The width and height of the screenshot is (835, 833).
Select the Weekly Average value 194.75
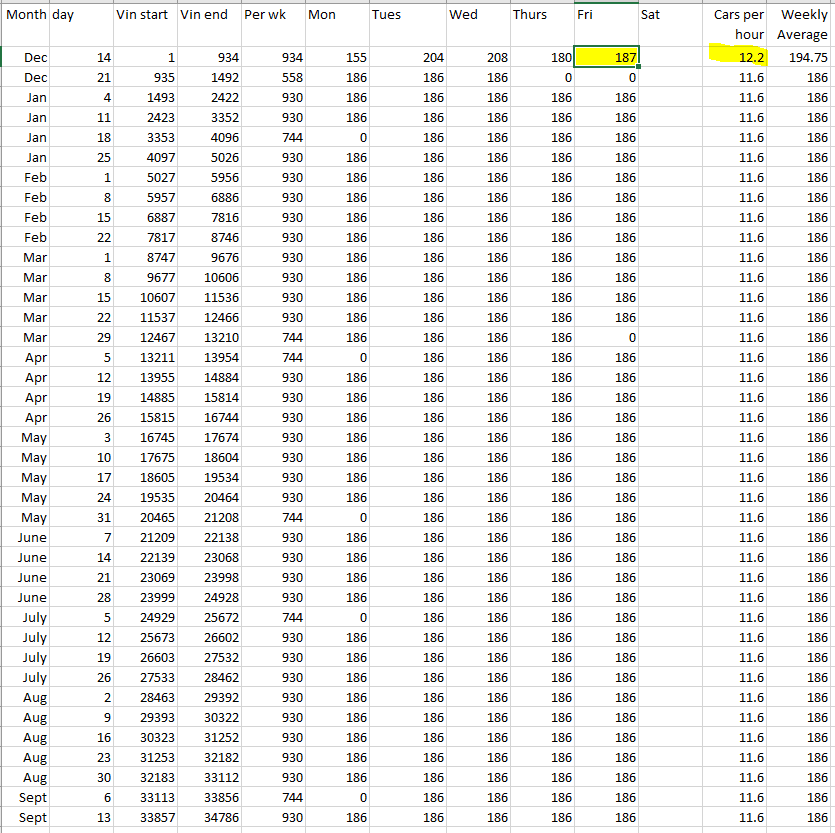point(802,58)
